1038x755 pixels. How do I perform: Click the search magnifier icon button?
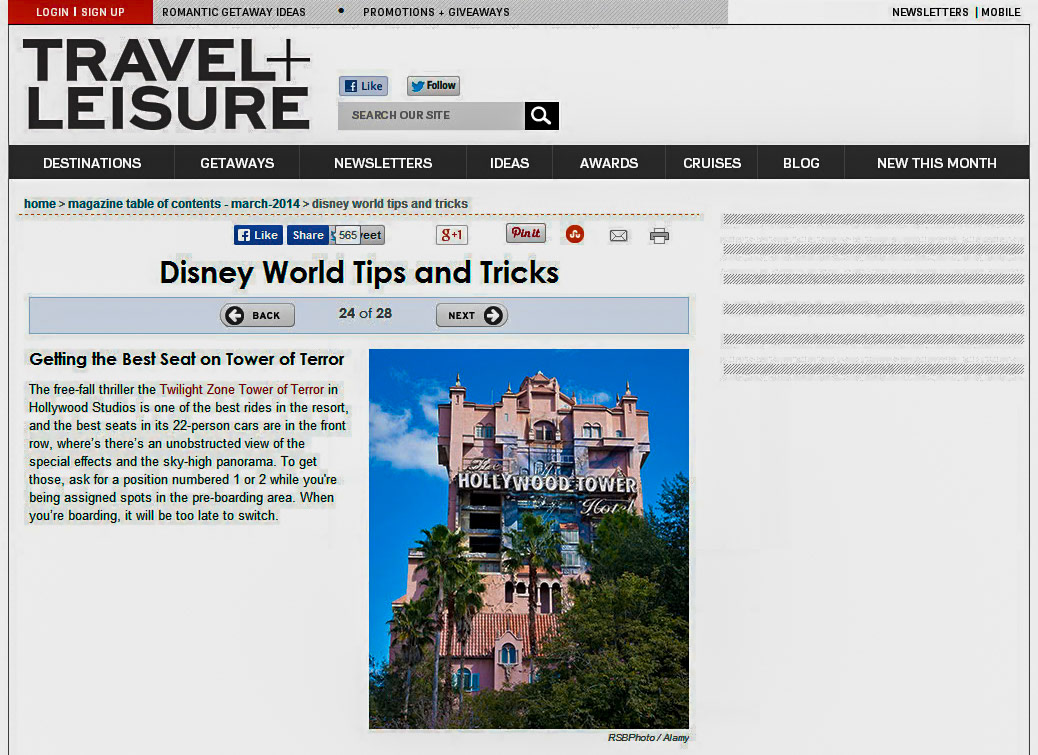click(542, 116)
